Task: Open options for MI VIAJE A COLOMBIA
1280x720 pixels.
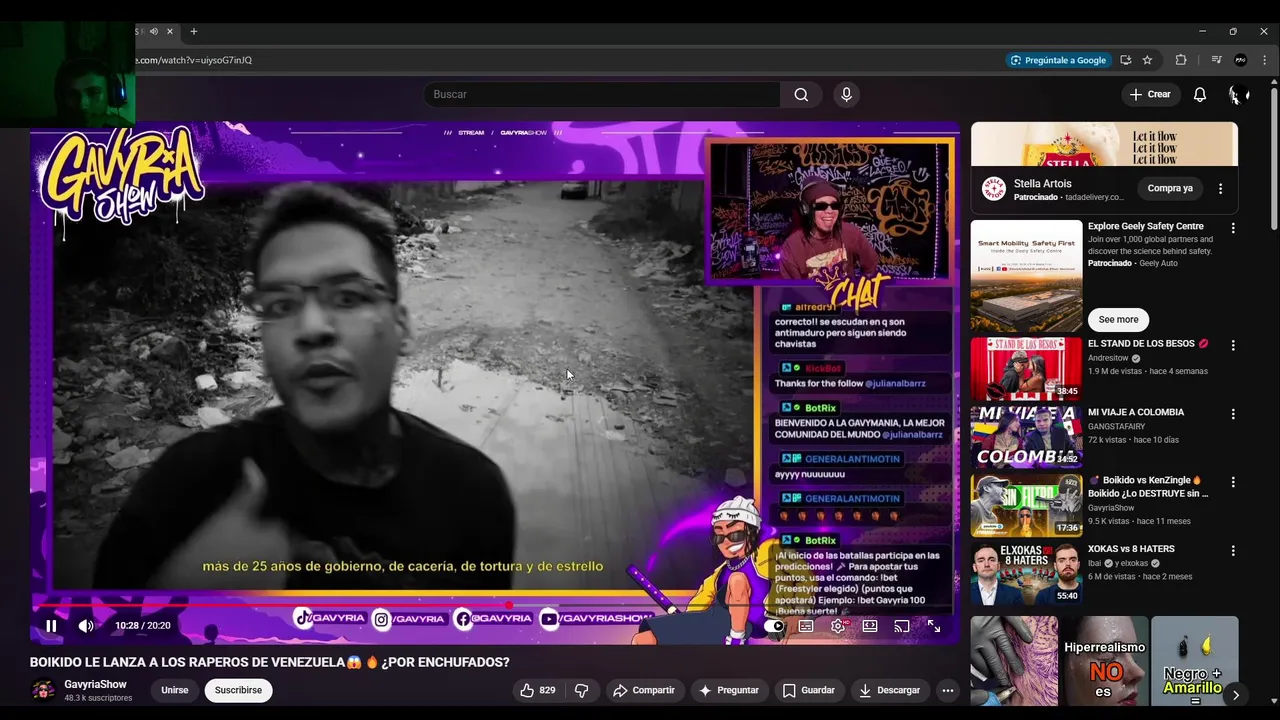Action: point(1233,414)
